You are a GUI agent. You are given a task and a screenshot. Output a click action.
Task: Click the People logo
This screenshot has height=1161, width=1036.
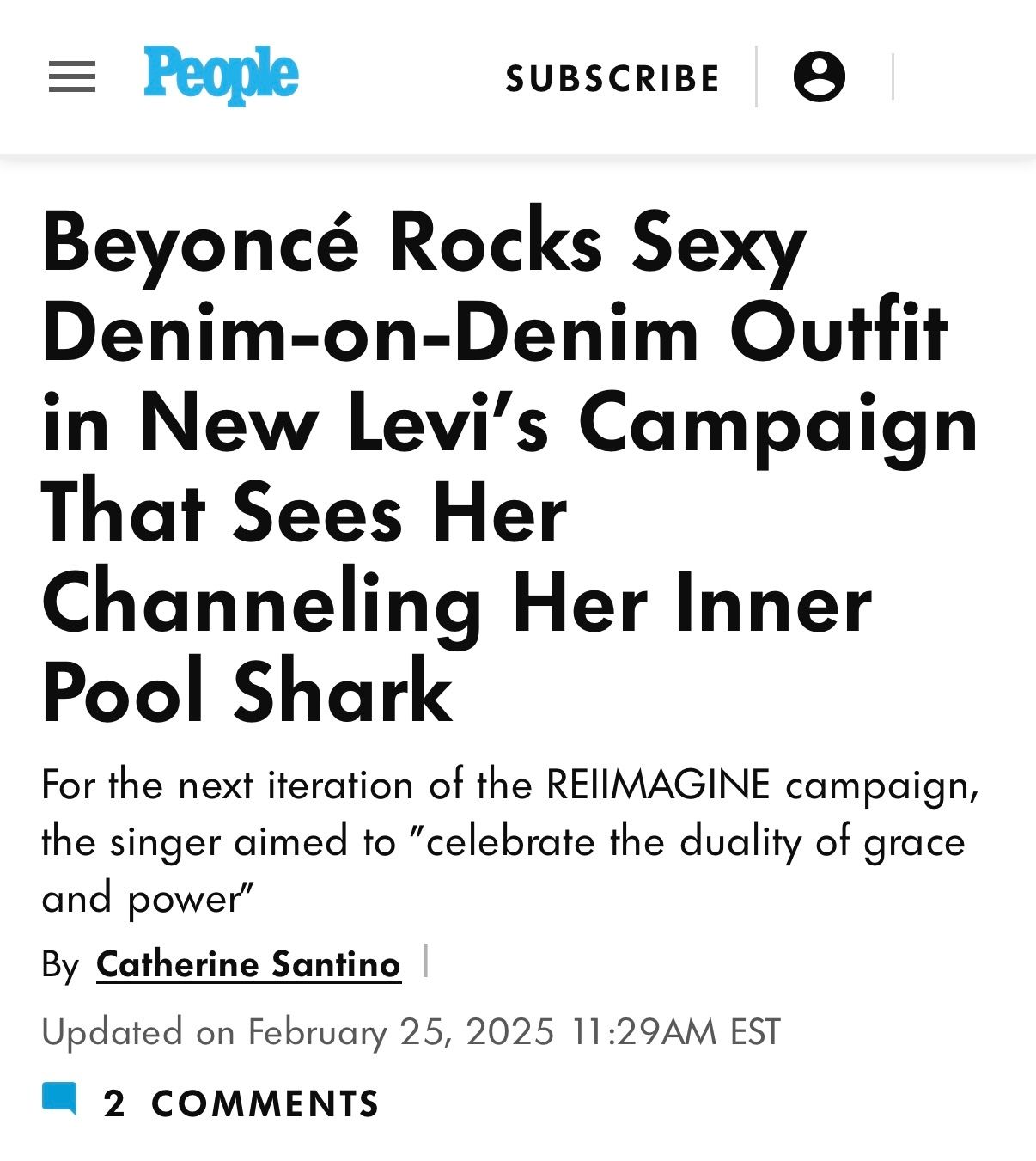(x=221, y=75)
